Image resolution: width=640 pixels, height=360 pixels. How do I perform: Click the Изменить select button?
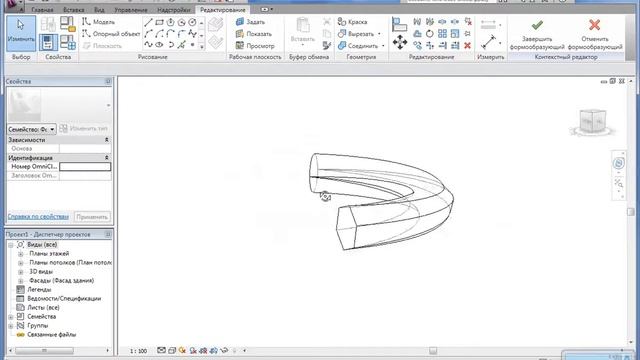pos(21,33)
